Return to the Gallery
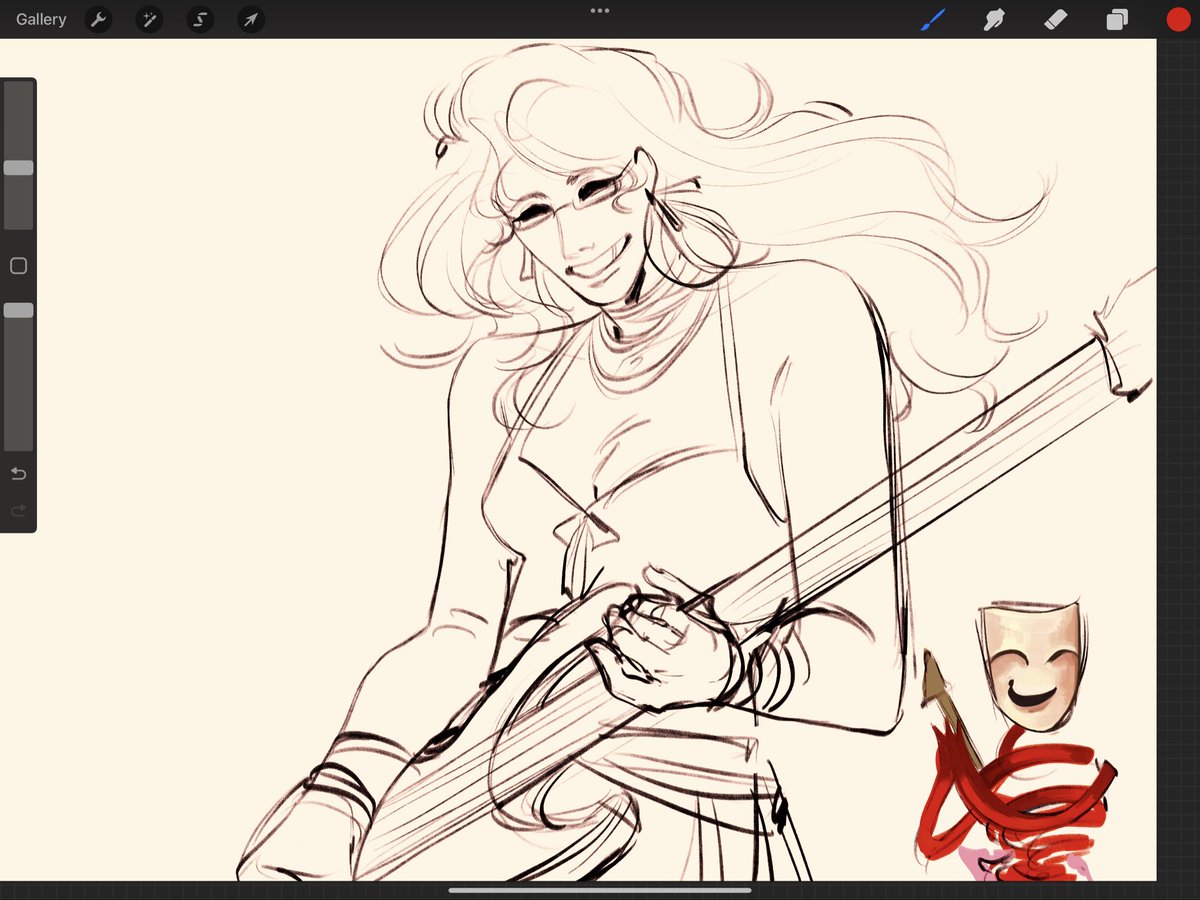The image size is (1200, 900). [41, 19]
